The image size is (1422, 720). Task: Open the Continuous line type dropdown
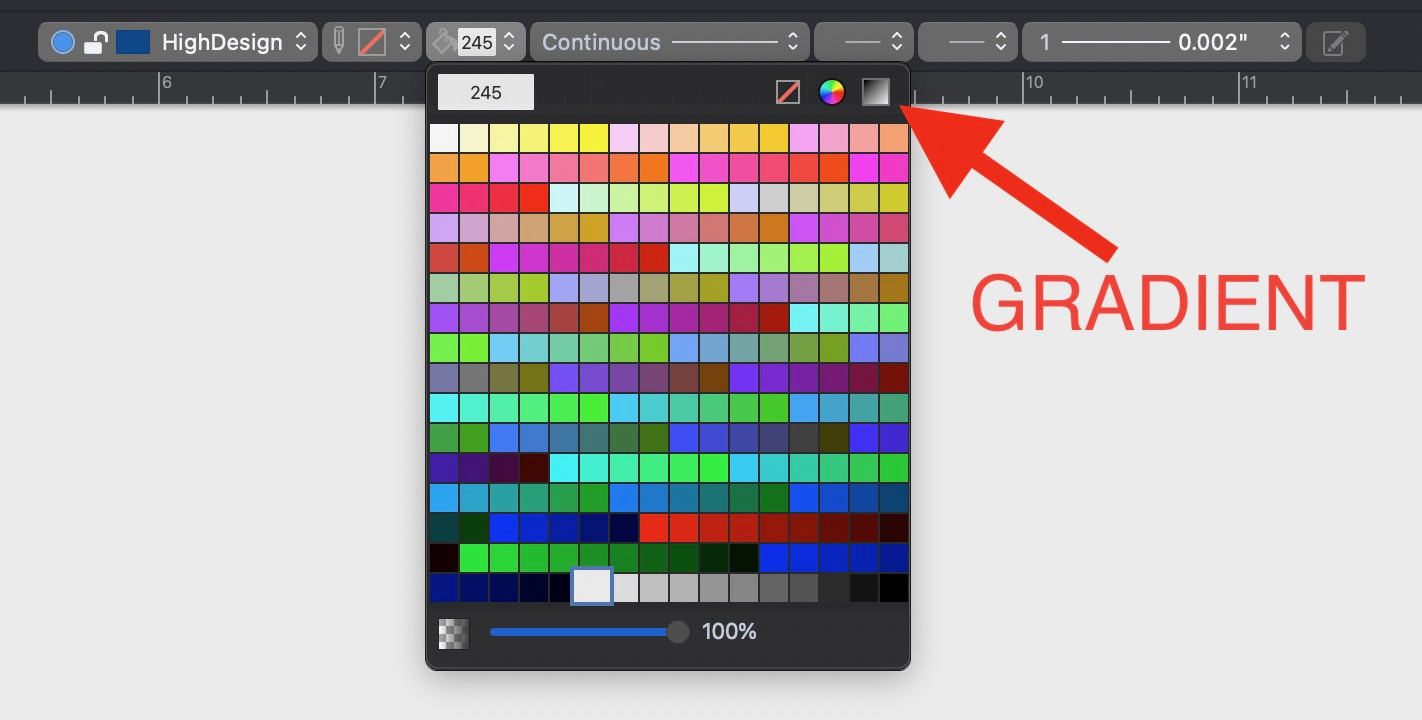point(670,42)
